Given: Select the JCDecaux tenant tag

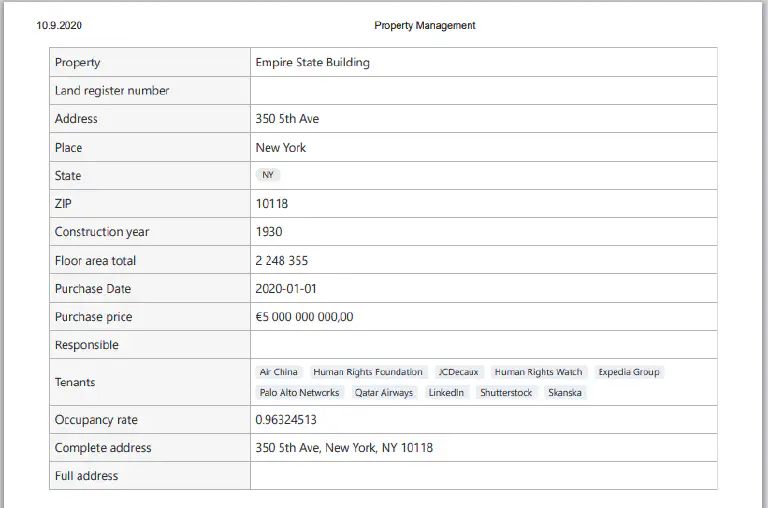Looking at the screenshot, I should (458, 372).
